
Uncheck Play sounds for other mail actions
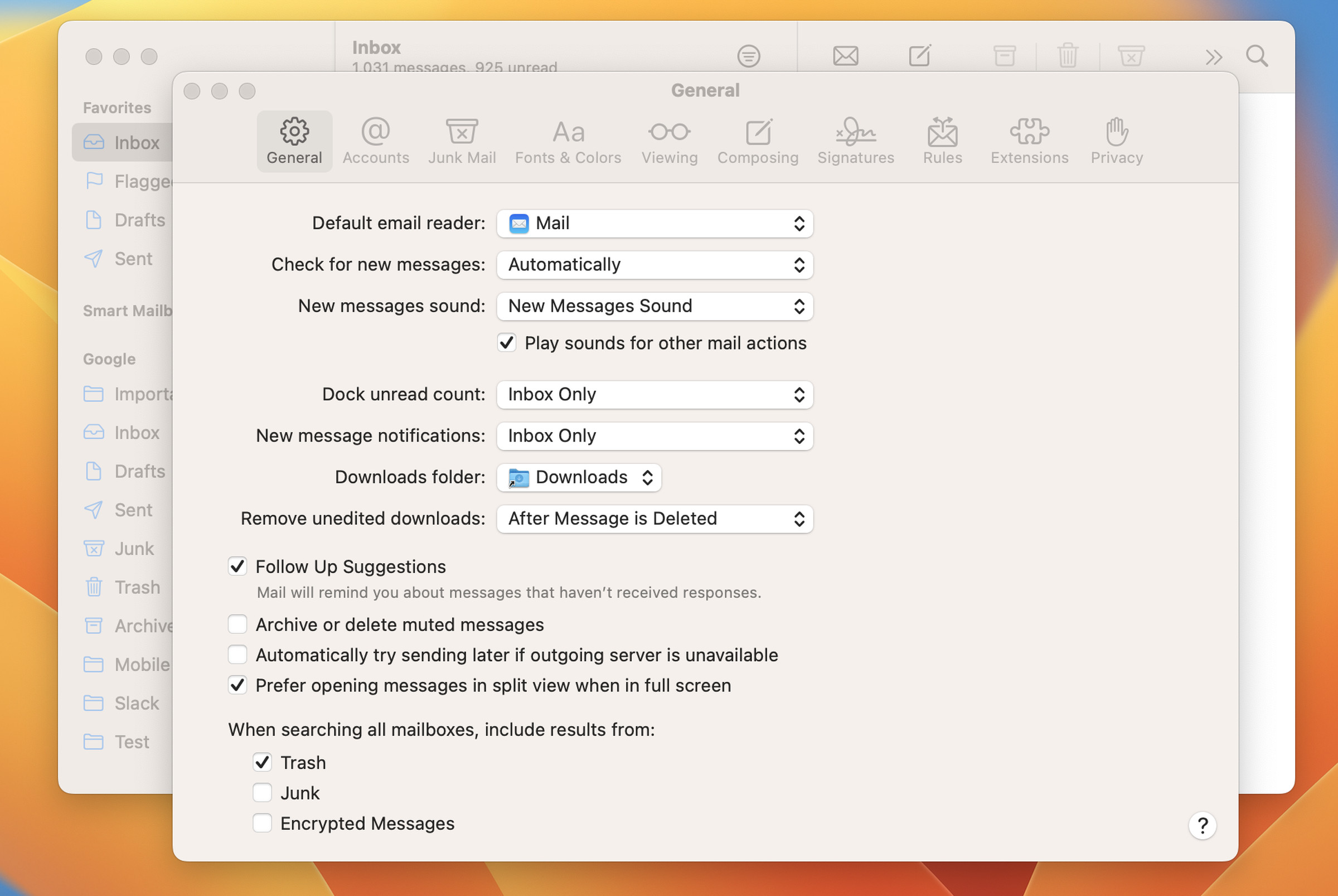507,343
